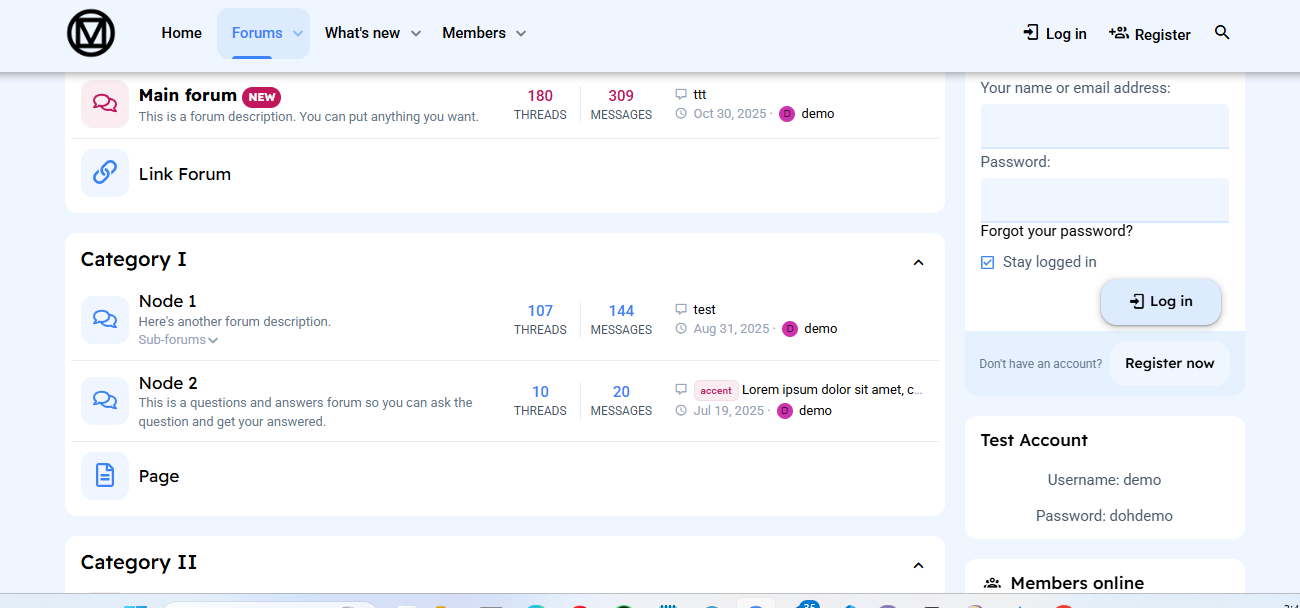
Task: Click demo avatar beside Oct 30, 2025
Action: (x=787, y=114)
